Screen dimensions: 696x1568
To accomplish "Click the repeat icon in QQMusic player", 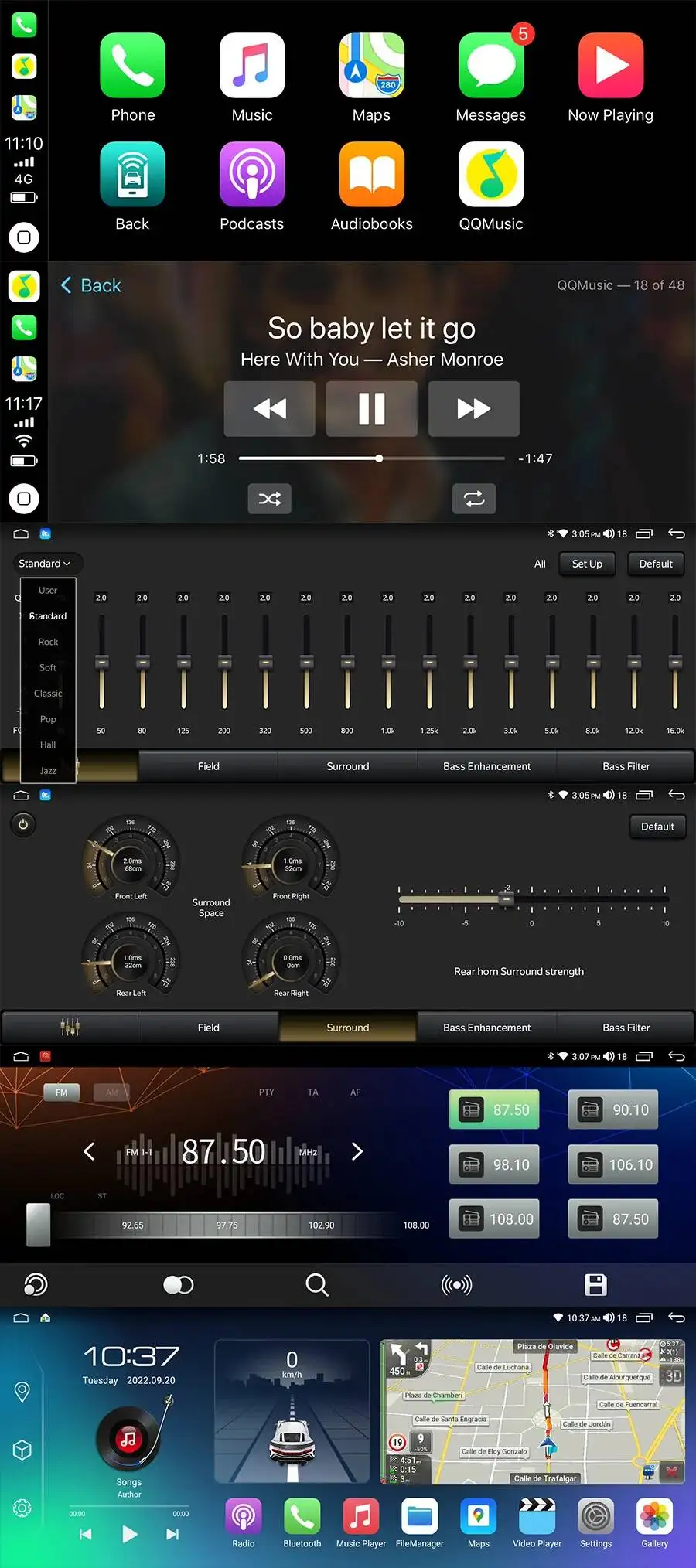I will coord(474,499).
